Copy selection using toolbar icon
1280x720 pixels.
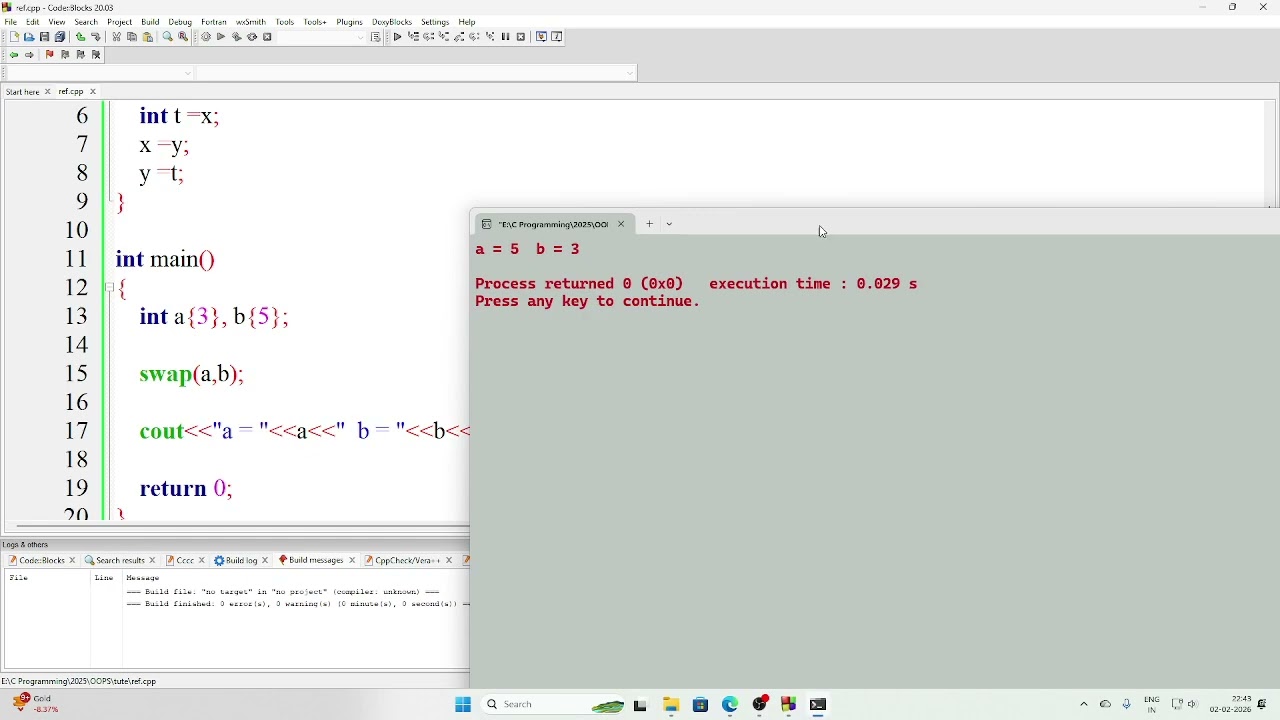coord(131,37)
